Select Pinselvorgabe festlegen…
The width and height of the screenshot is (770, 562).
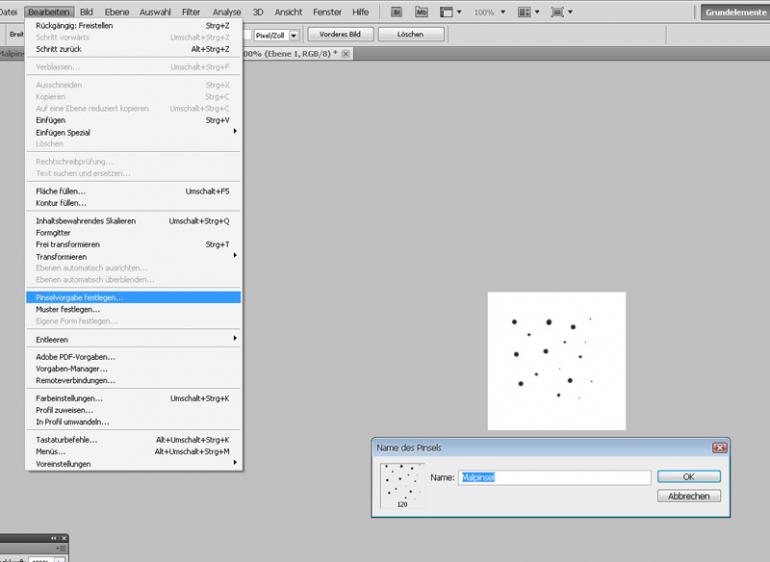(133, 298)
